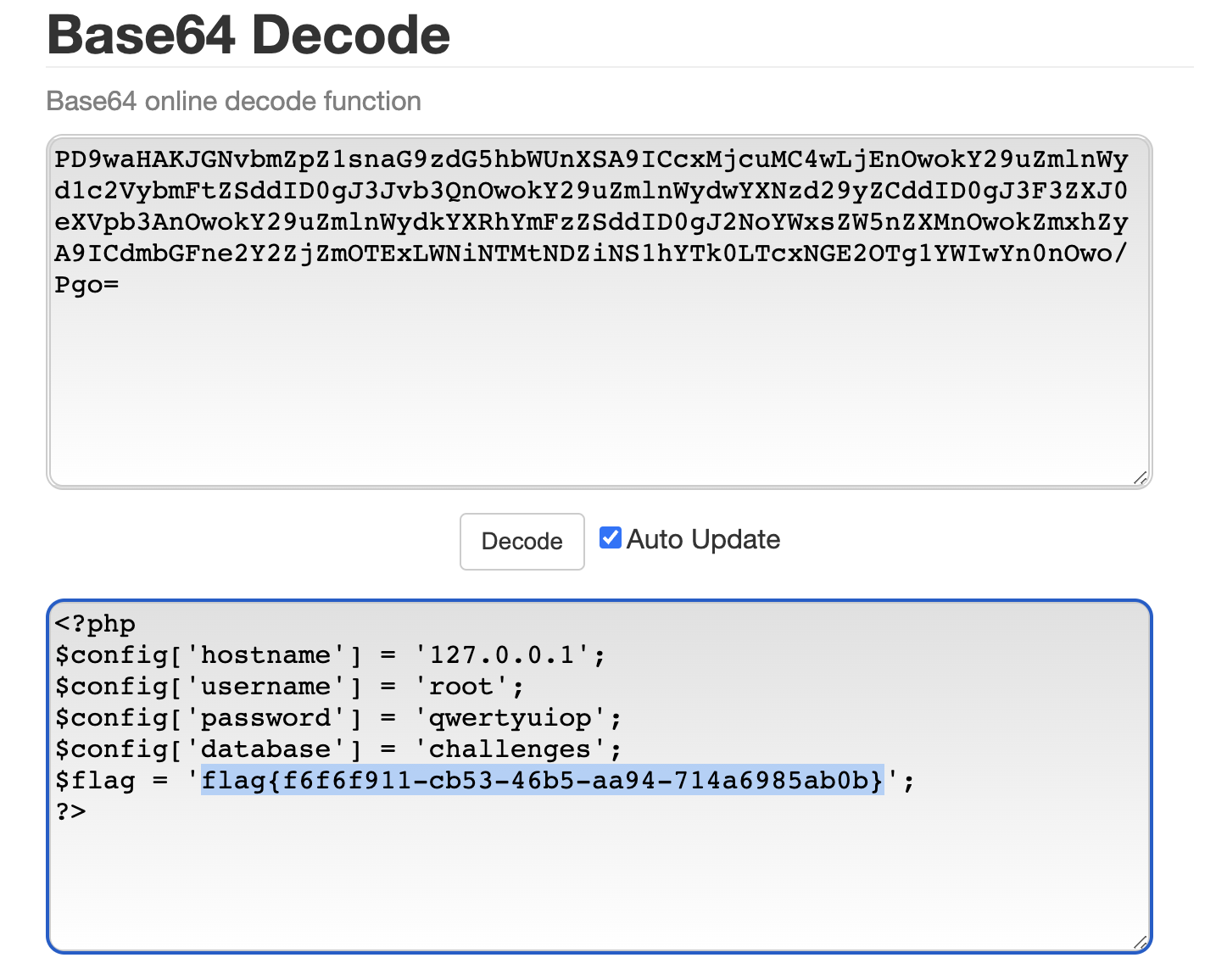Viewport: 1216px width, 980px height.
Task: Click the '$flag =' text in output
Action: (x=112, y=780)
